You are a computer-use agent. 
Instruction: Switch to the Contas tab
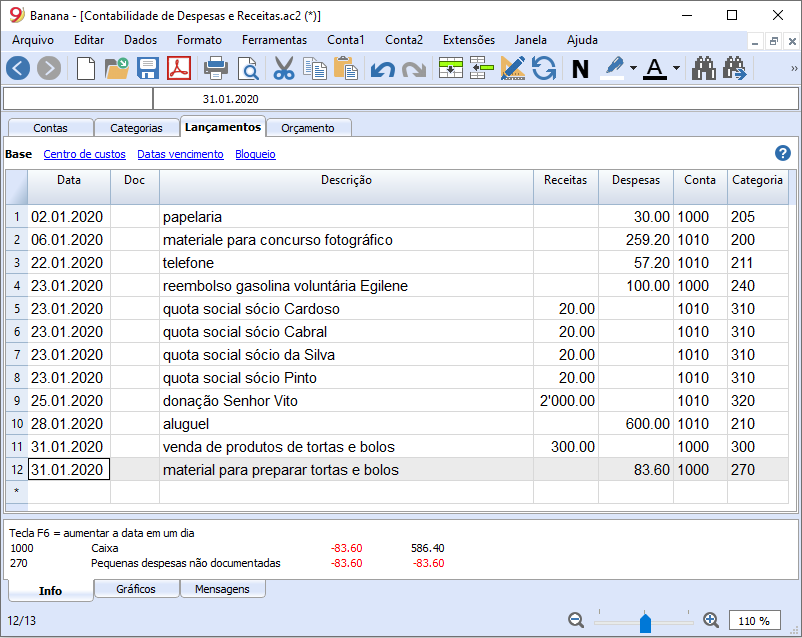[51, 128]
